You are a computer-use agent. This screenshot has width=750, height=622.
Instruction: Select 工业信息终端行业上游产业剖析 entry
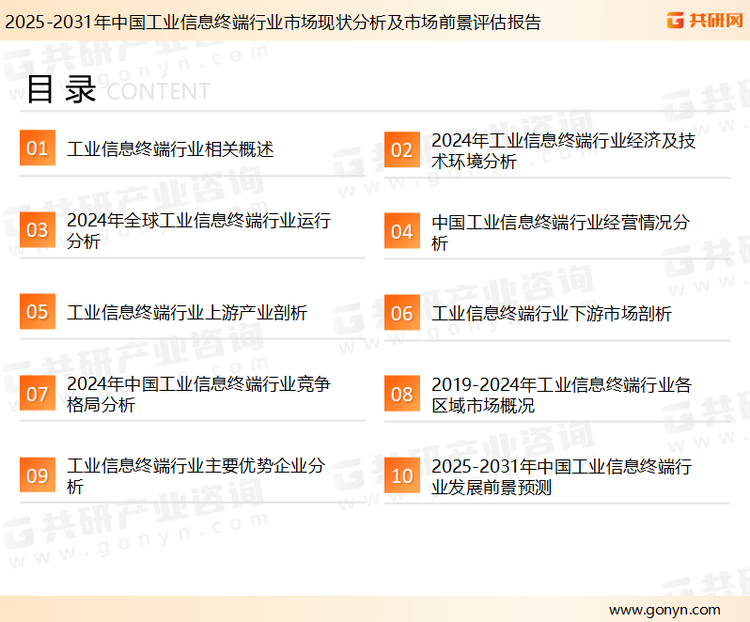tap(187, 312)
